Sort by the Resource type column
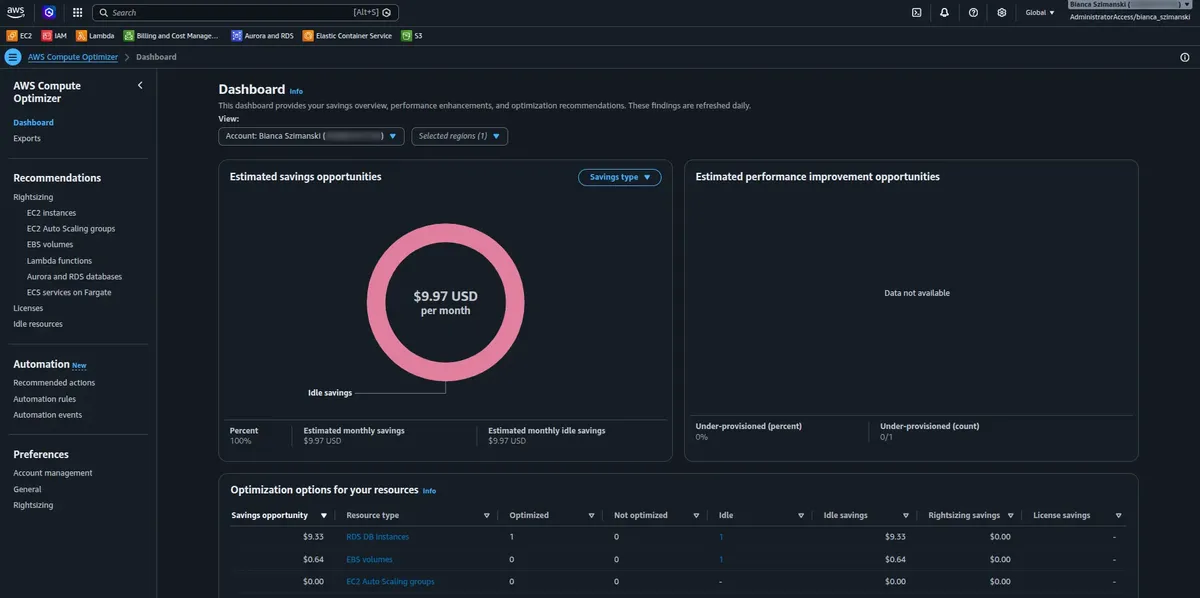 [x=418, y=515]
